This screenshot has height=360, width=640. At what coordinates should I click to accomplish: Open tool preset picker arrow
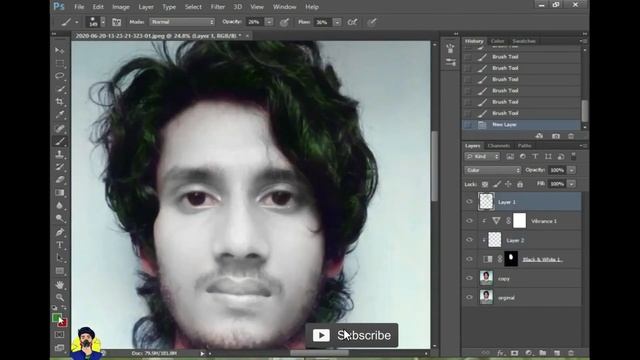point(76,22)
